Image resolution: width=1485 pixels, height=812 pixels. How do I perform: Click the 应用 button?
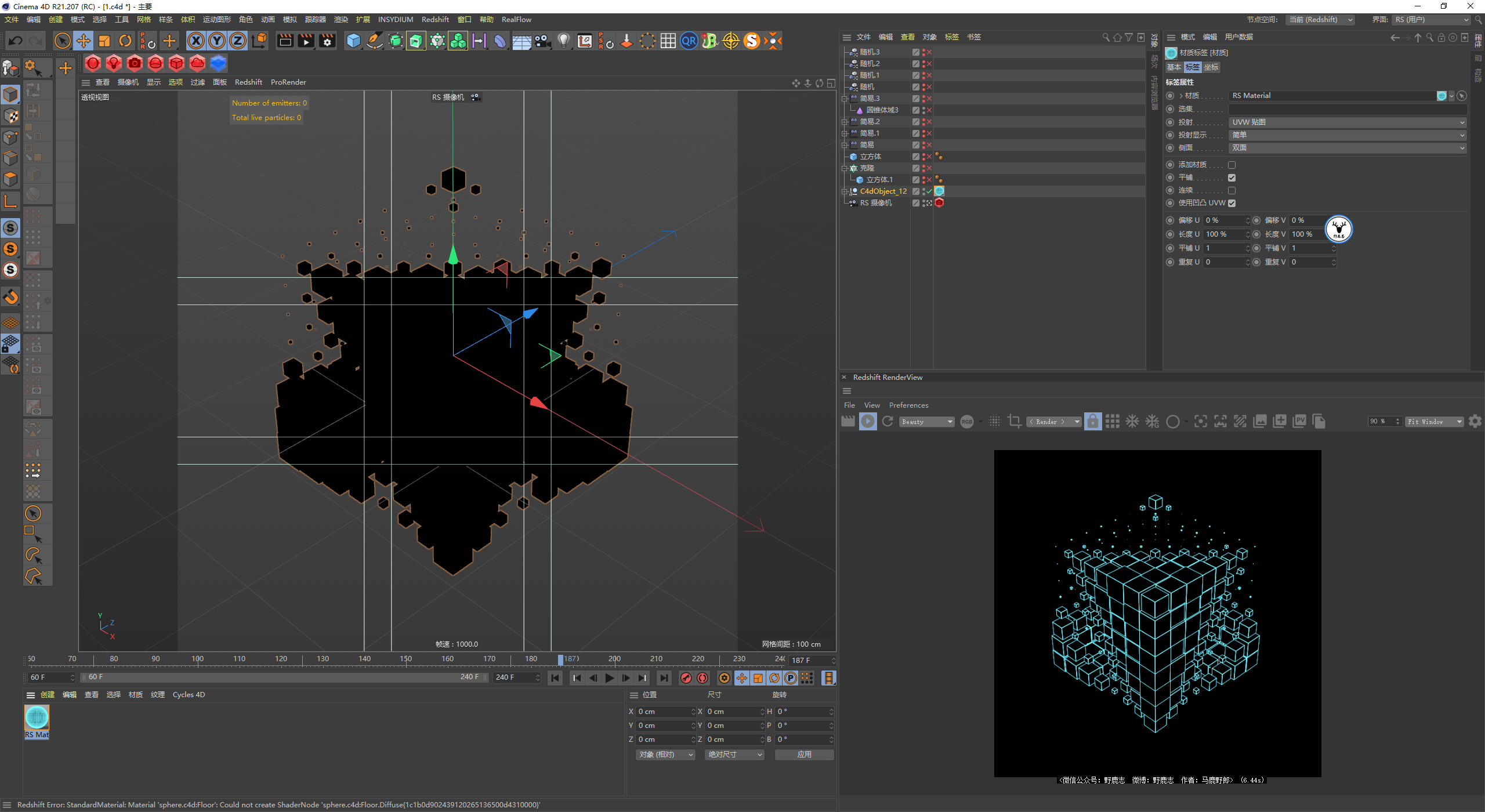tap(804, 755)
